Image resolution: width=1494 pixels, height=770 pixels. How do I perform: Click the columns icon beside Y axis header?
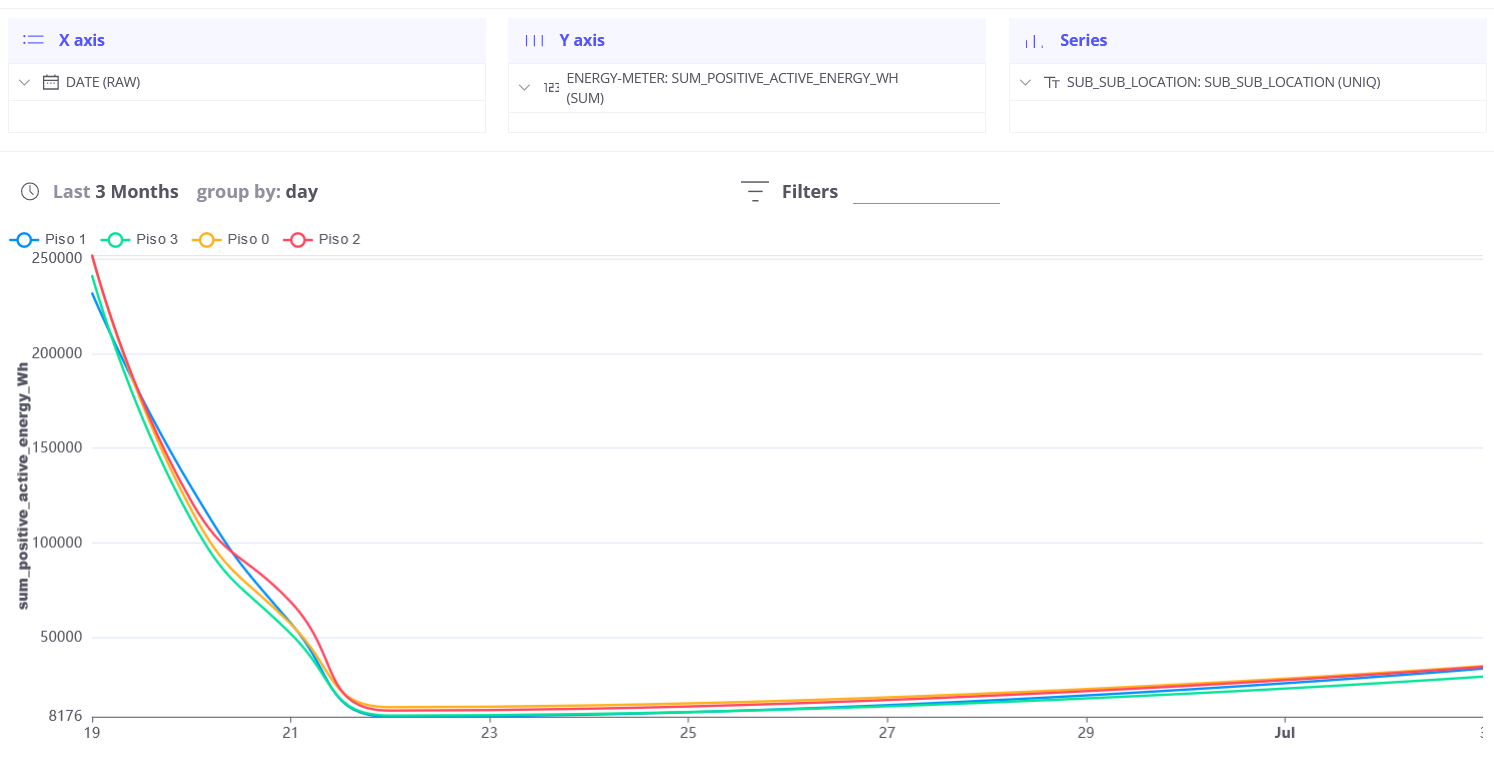point(536,40)
